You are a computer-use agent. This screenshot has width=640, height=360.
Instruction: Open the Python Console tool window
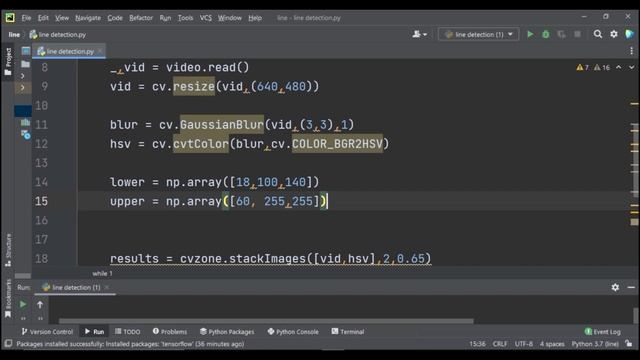tap(293, 331)
